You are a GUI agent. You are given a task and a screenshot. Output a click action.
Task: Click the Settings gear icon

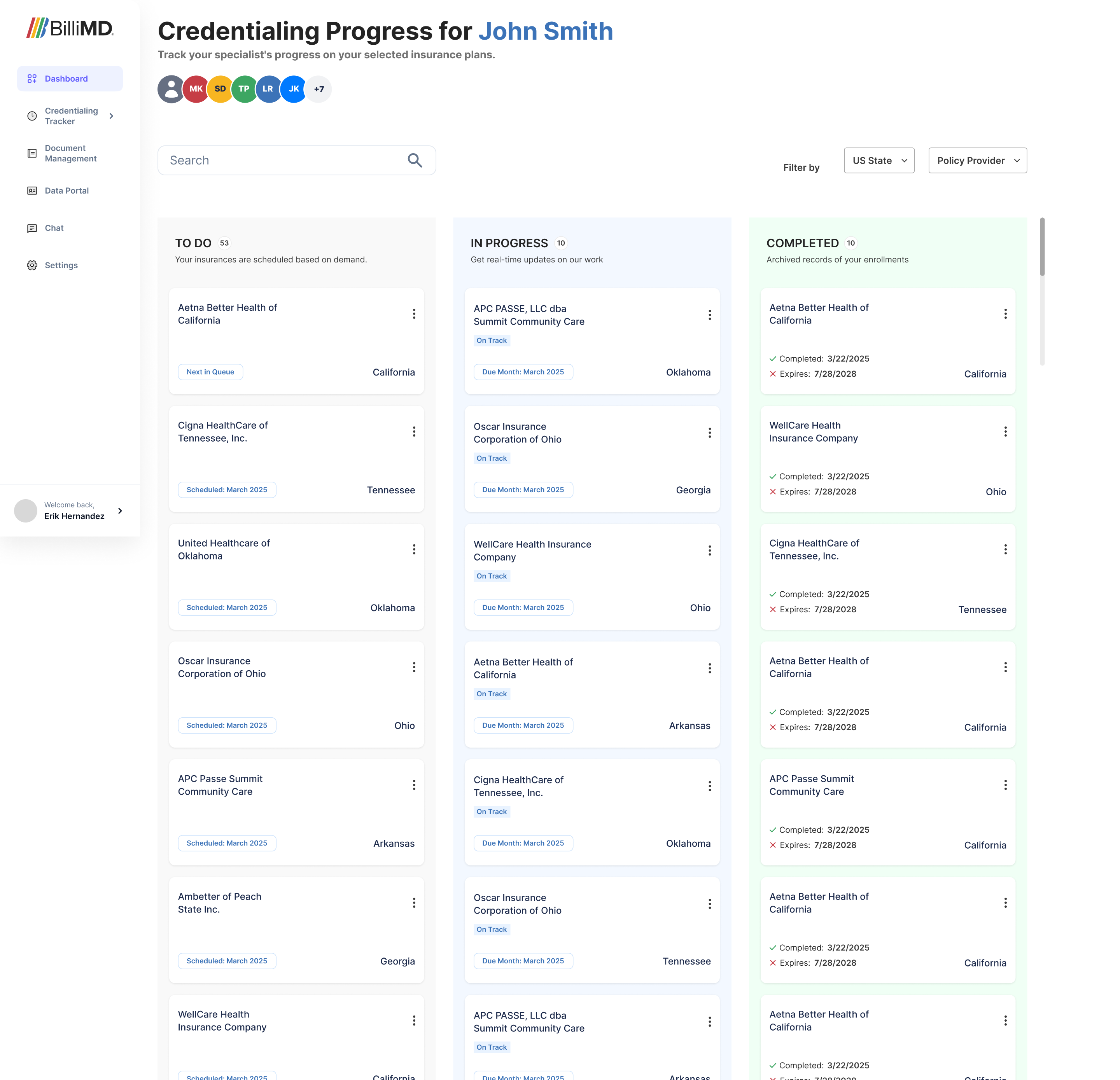32,266
